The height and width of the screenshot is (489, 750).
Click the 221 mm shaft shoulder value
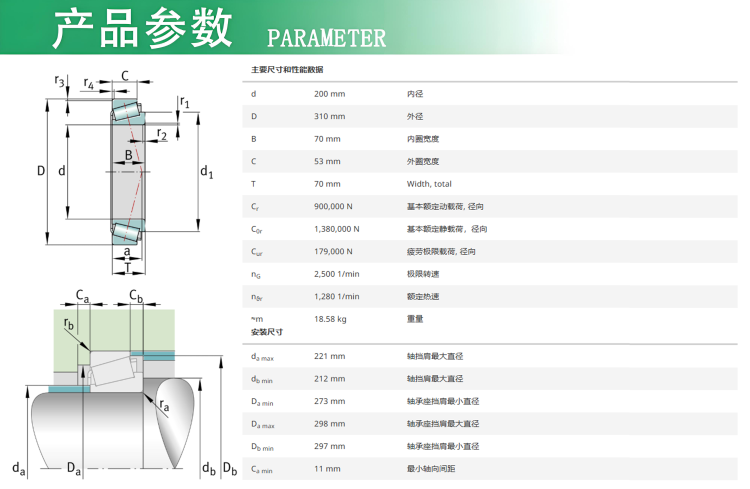click(329, 356)
